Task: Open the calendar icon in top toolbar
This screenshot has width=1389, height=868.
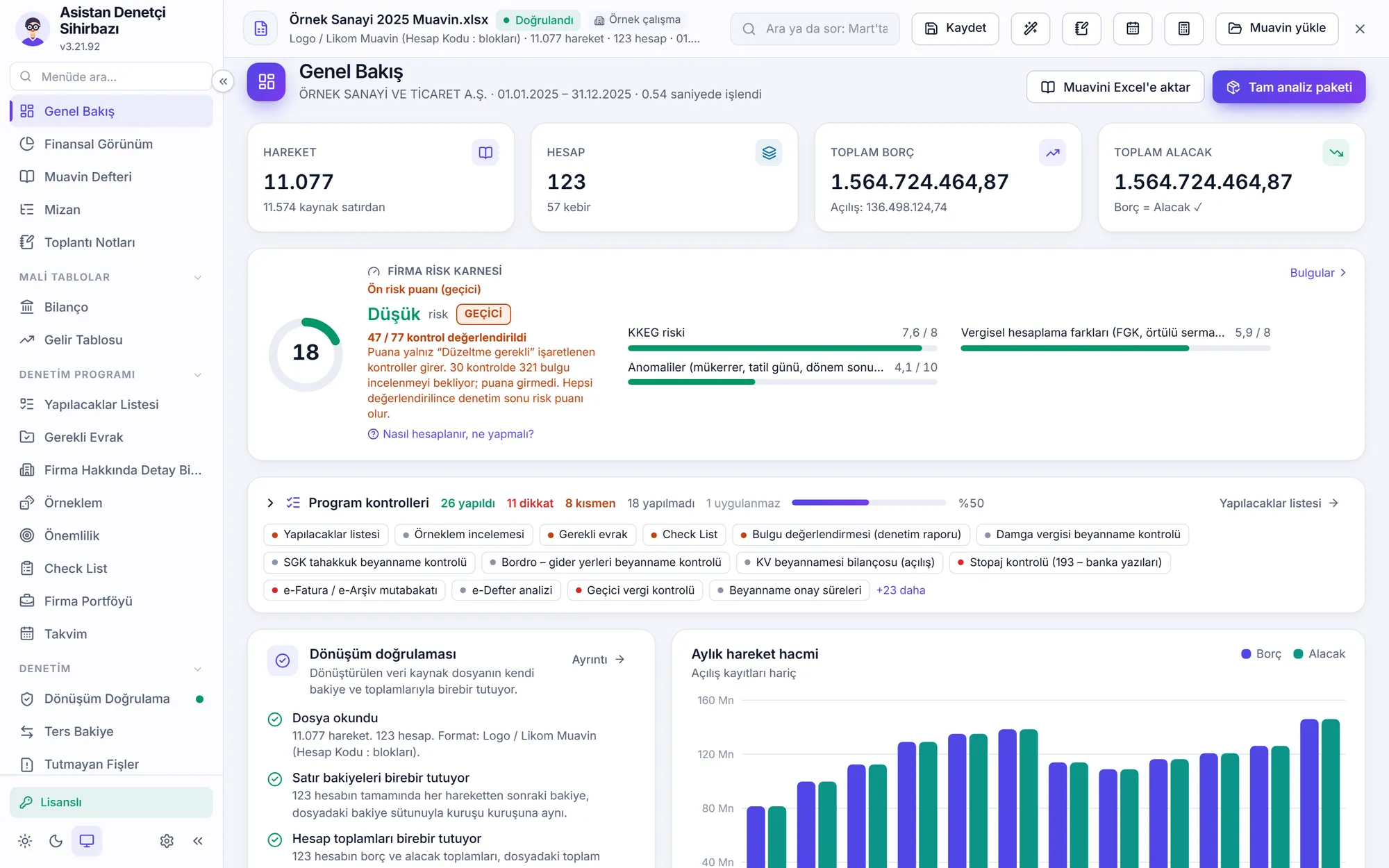Action: pos(1133,28)
